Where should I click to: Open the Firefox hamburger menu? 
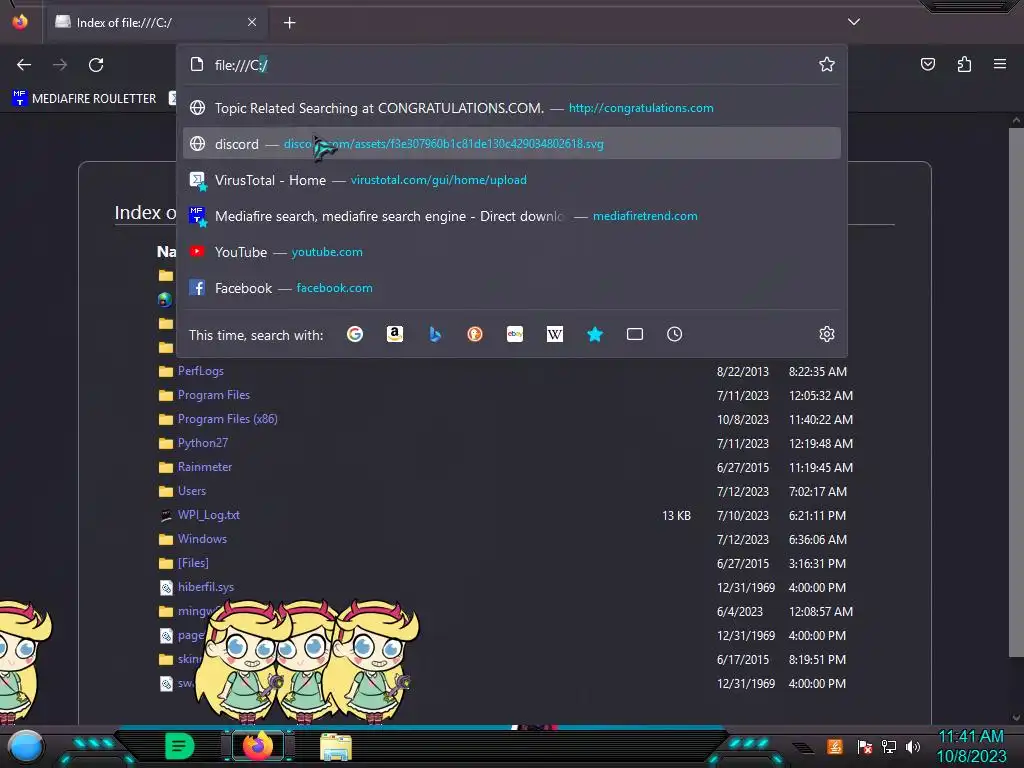pos(1000,64)
